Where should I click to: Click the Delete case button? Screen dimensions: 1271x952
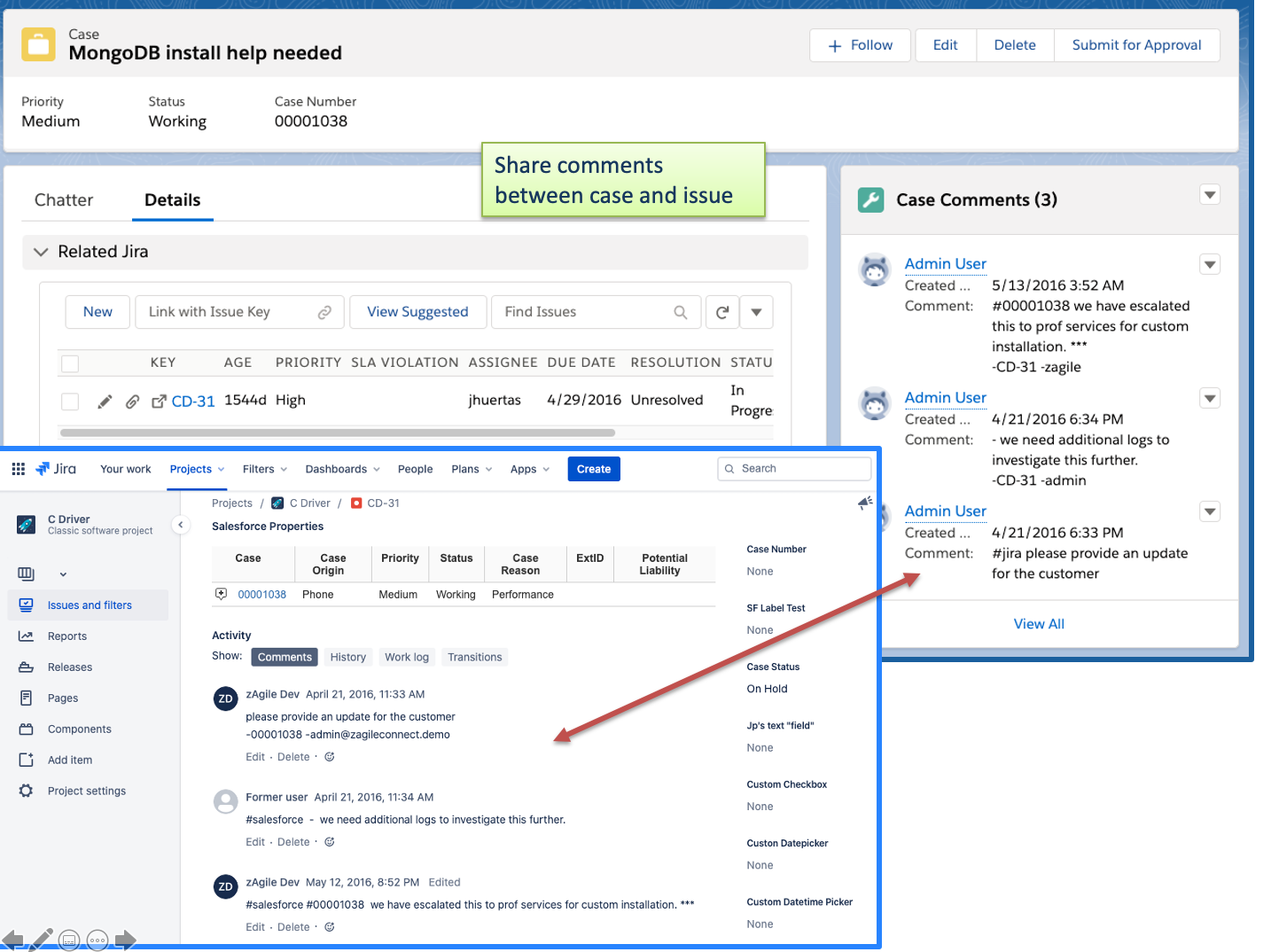pyautogui.click(x=1015, y=45)
